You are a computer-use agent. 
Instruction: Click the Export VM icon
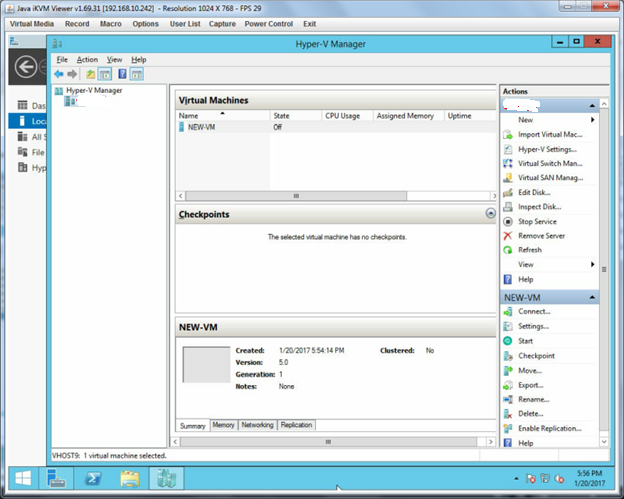tap(508, 385)
